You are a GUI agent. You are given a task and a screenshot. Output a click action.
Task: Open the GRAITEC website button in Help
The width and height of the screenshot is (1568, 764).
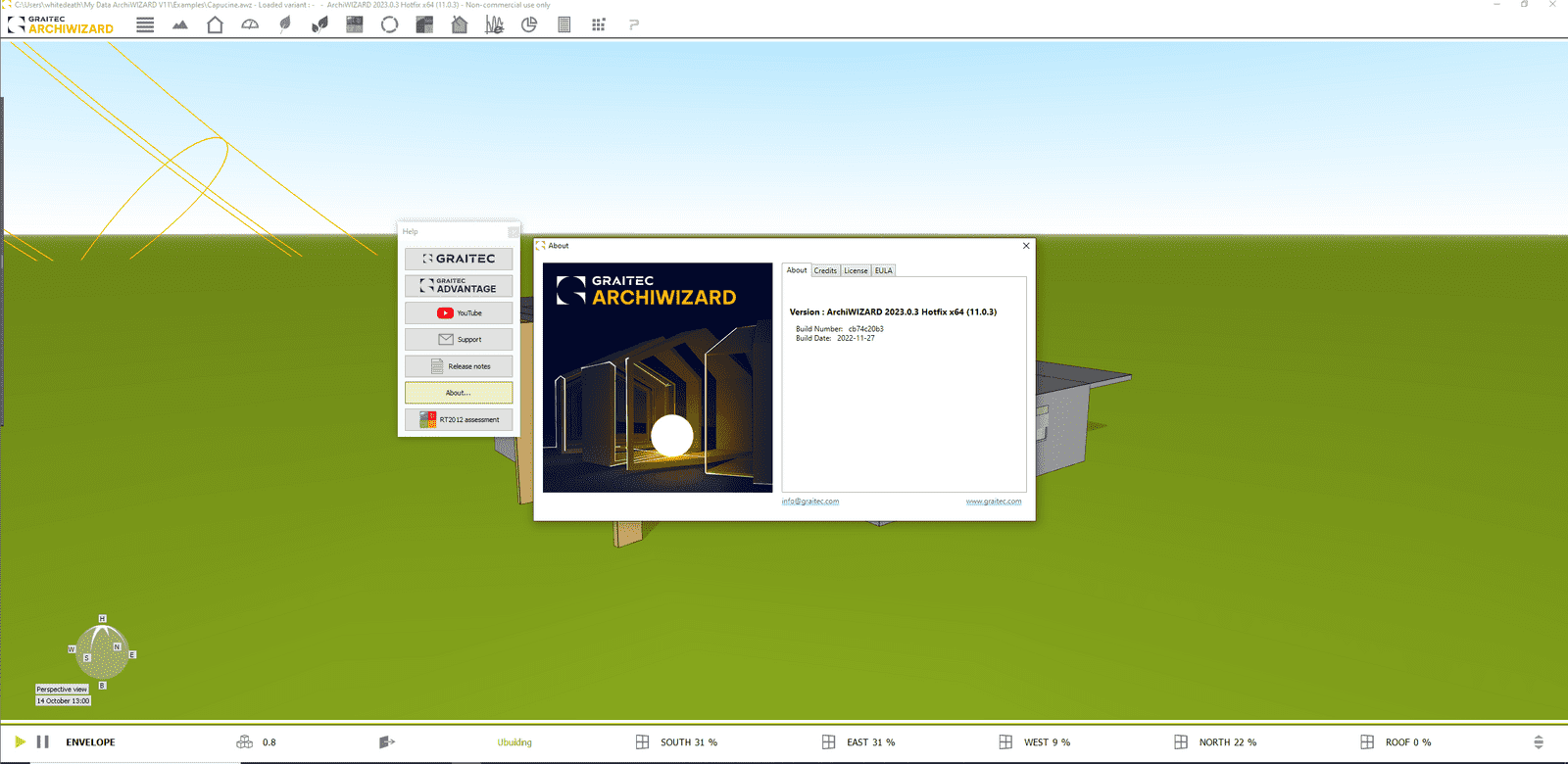pos(459,259)
